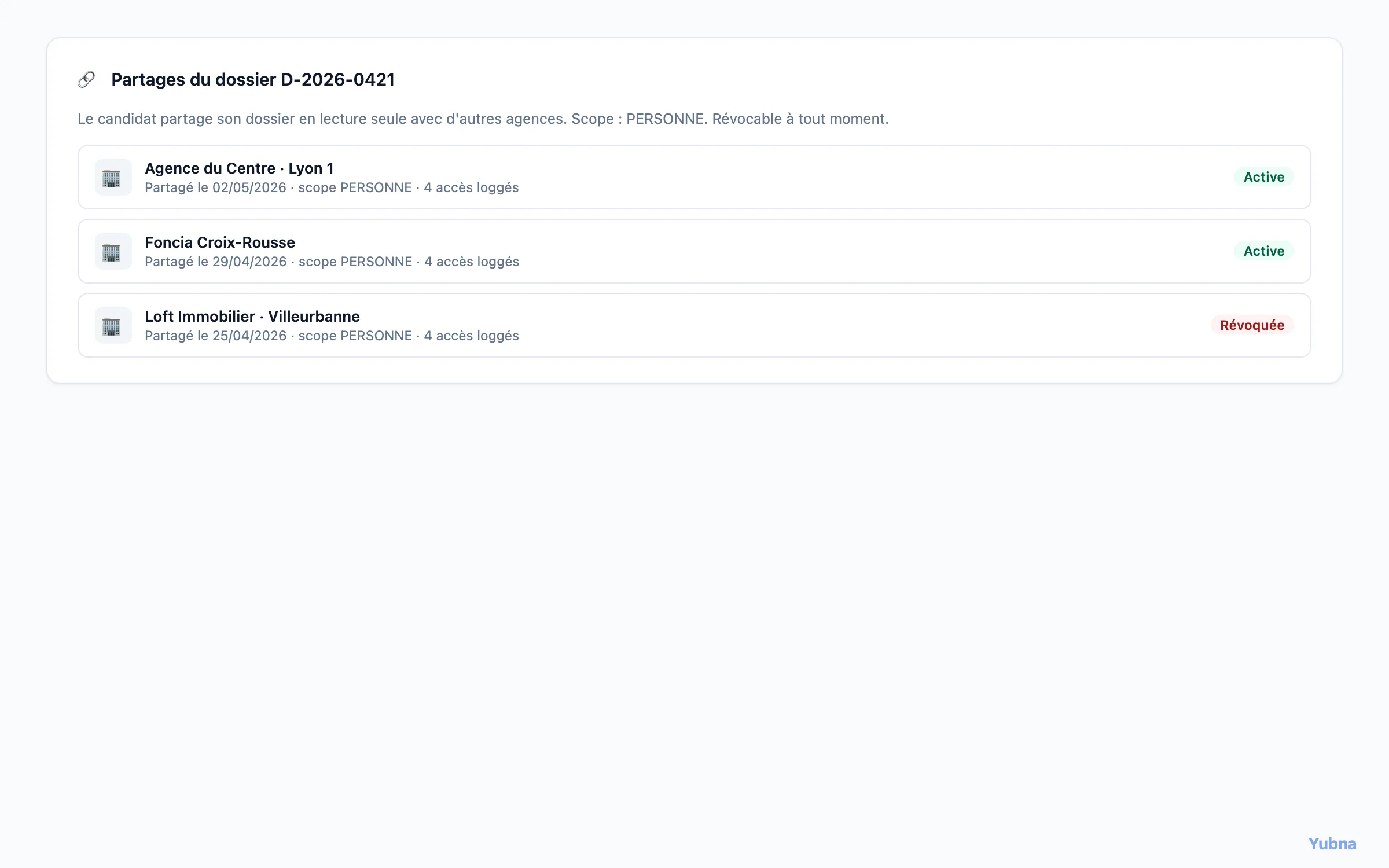This screenshot has width=1389, height=868.
Task: Select the Agence du Centre · Lyon 1 title
Action: tap(239, 168)
